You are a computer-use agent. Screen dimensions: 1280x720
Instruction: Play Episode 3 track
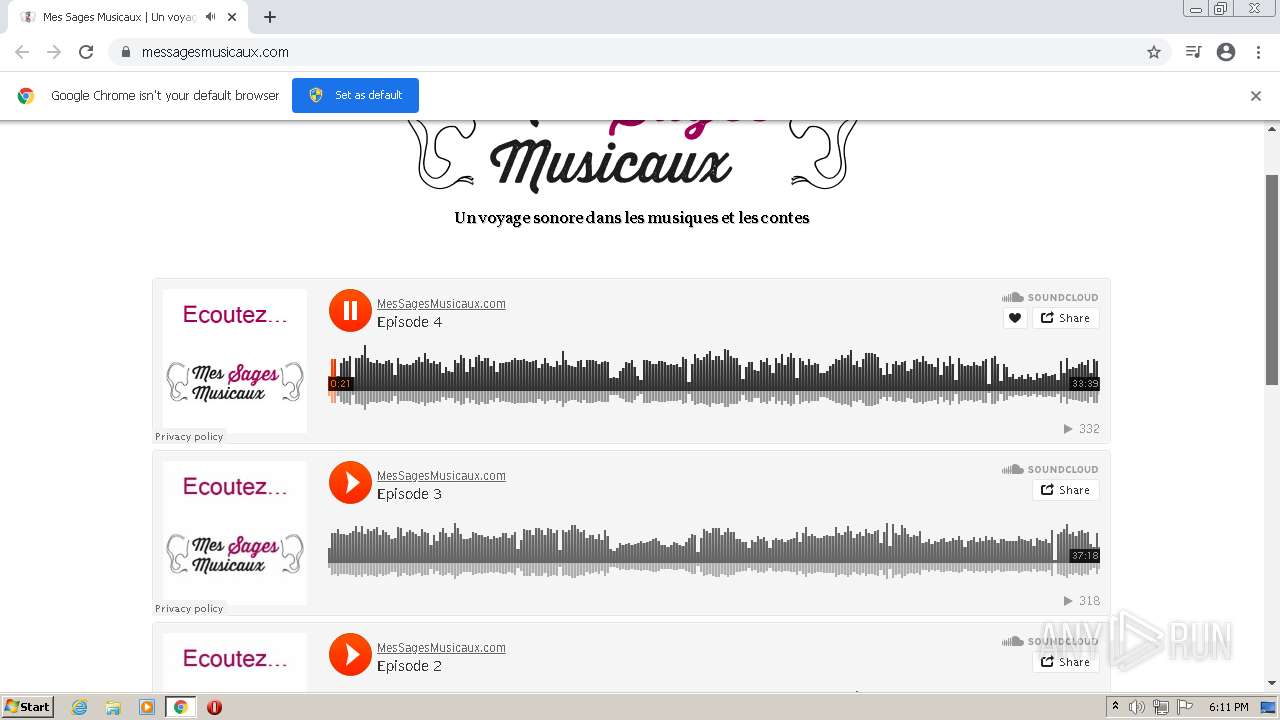[350, 482]
